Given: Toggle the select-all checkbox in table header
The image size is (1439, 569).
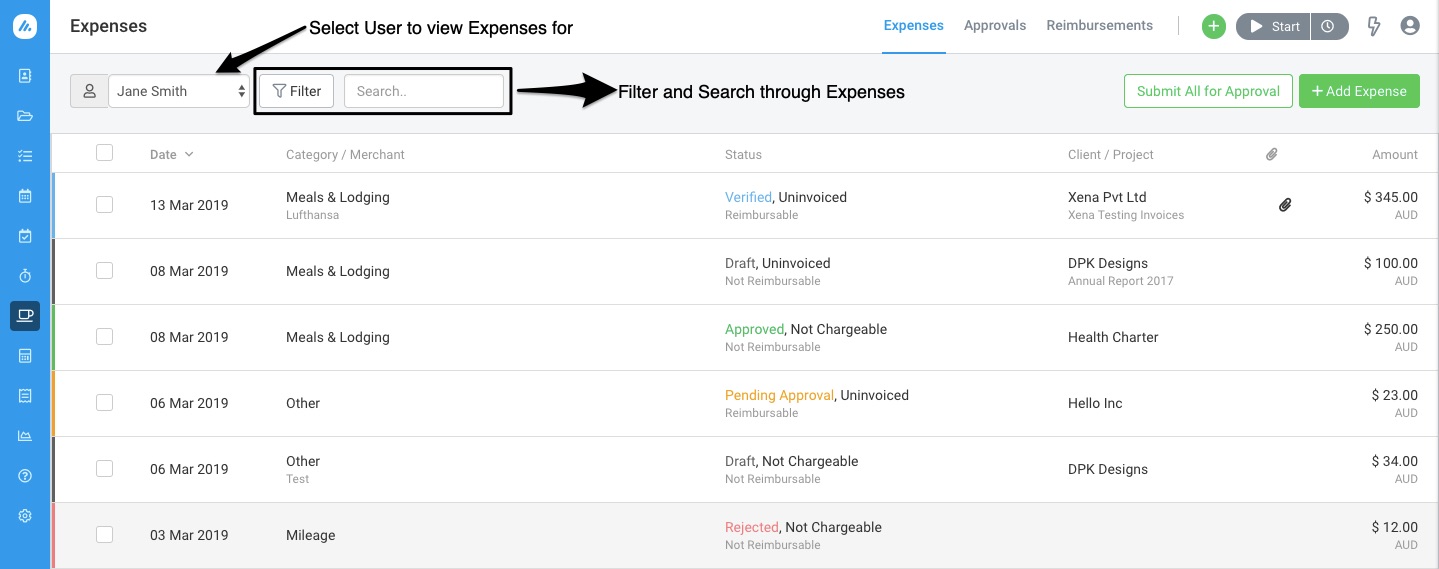Looking at the screenshot, I should (104, 153).
